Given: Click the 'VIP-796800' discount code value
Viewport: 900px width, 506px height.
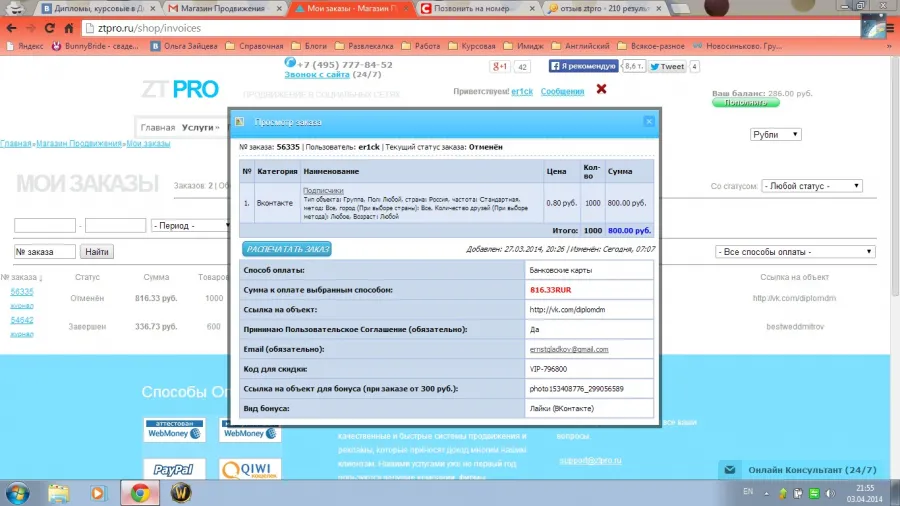Looking at the screenshot, I should pyautogui.click(x=548, y=369).
